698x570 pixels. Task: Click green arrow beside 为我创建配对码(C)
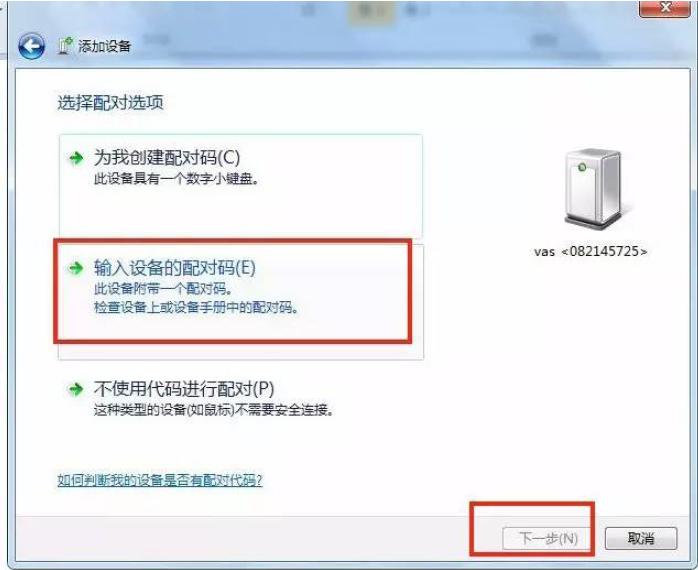76,158
